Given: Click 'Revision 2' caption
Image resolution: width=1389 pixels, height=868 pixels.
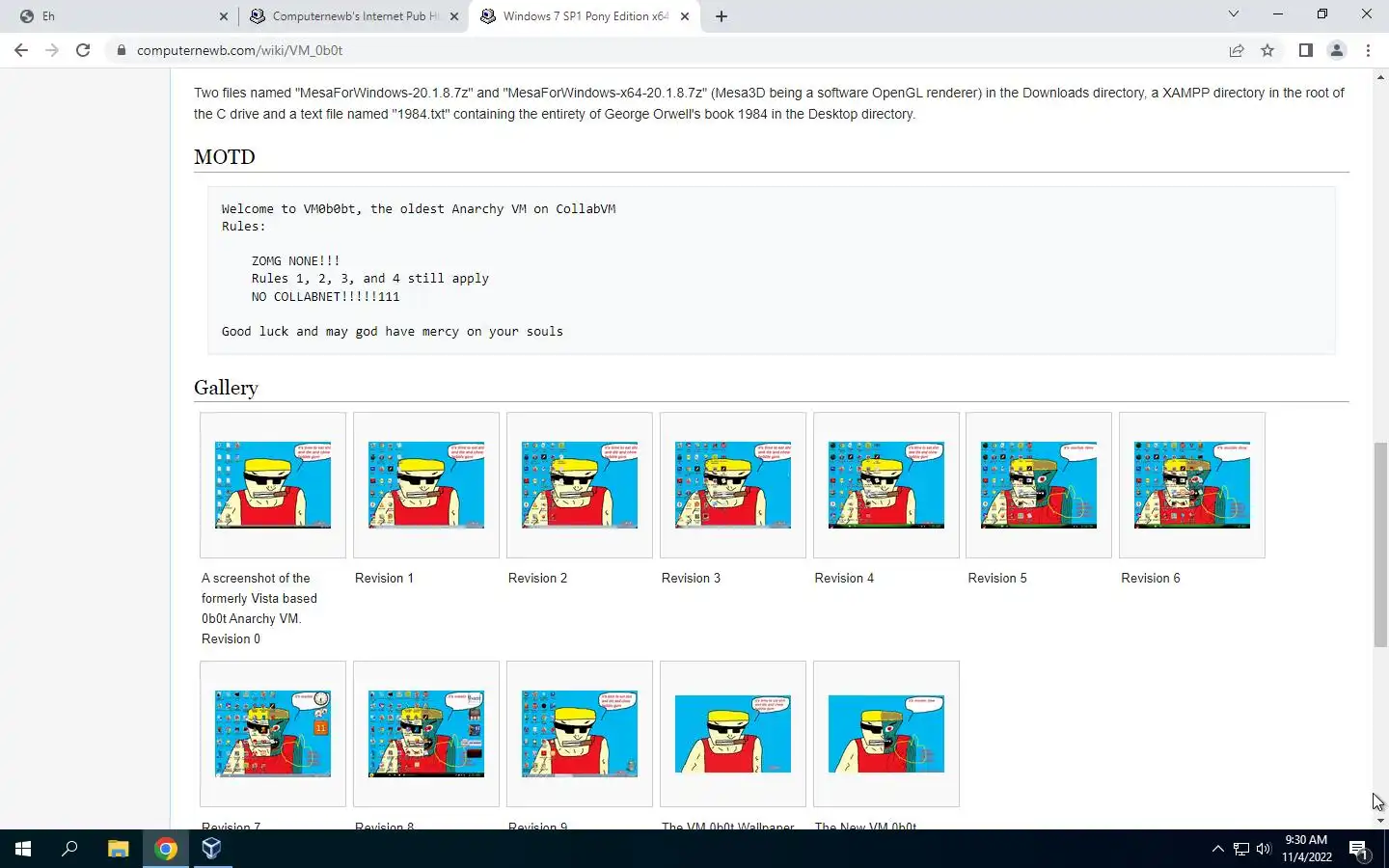Looking at the screenshot, I should pos(537,578).
